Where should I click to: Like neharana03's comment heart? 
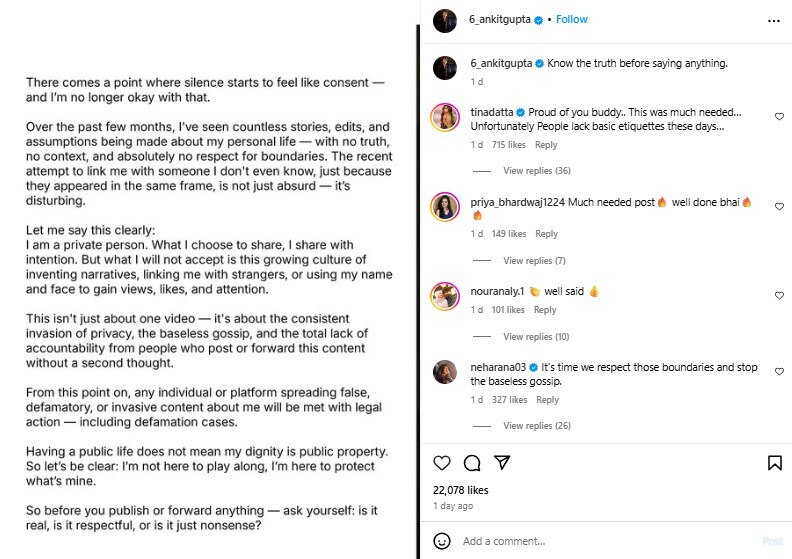(779, 372)
